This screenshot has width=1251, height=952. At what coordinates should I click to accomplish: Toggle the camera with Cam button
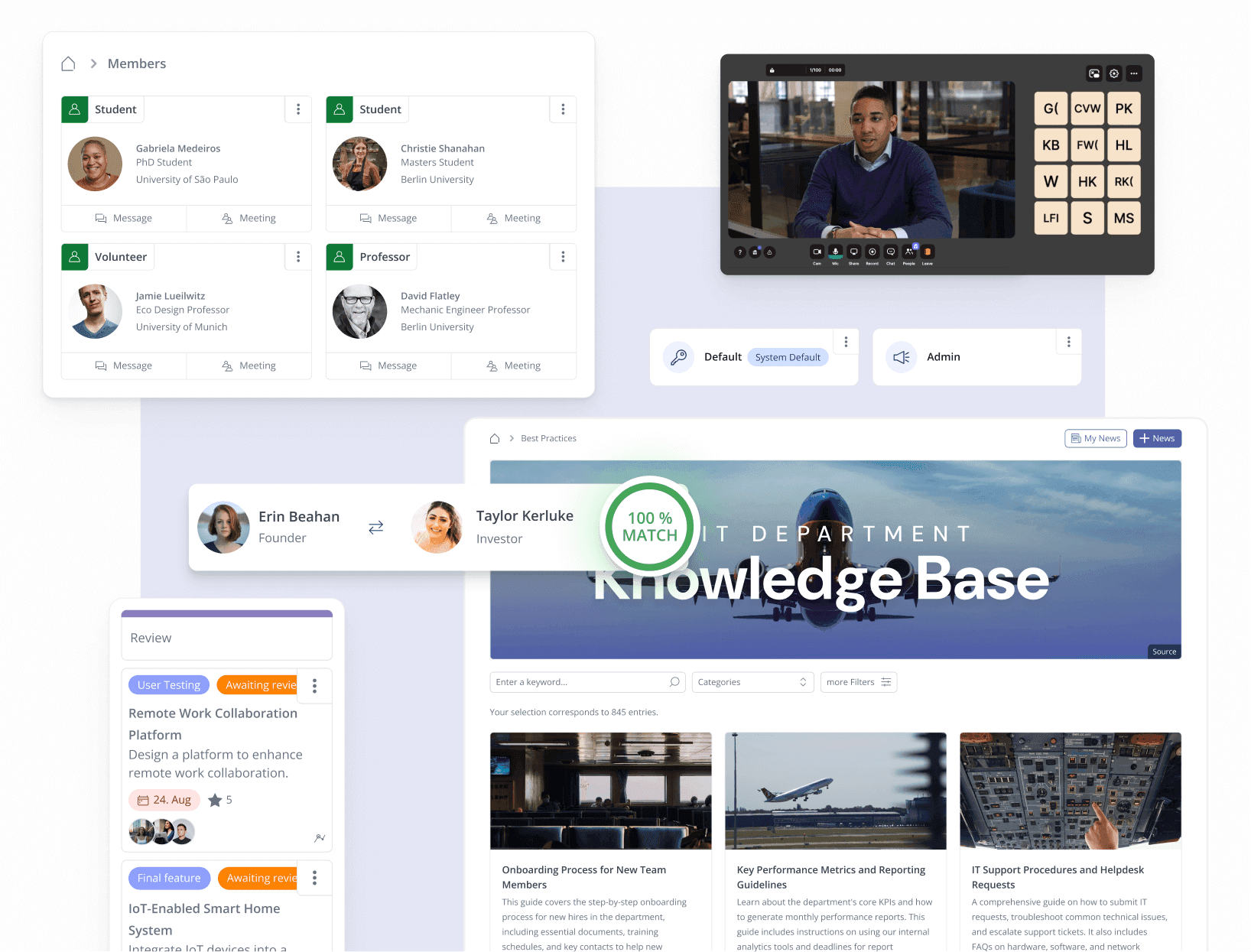(817, 252)
